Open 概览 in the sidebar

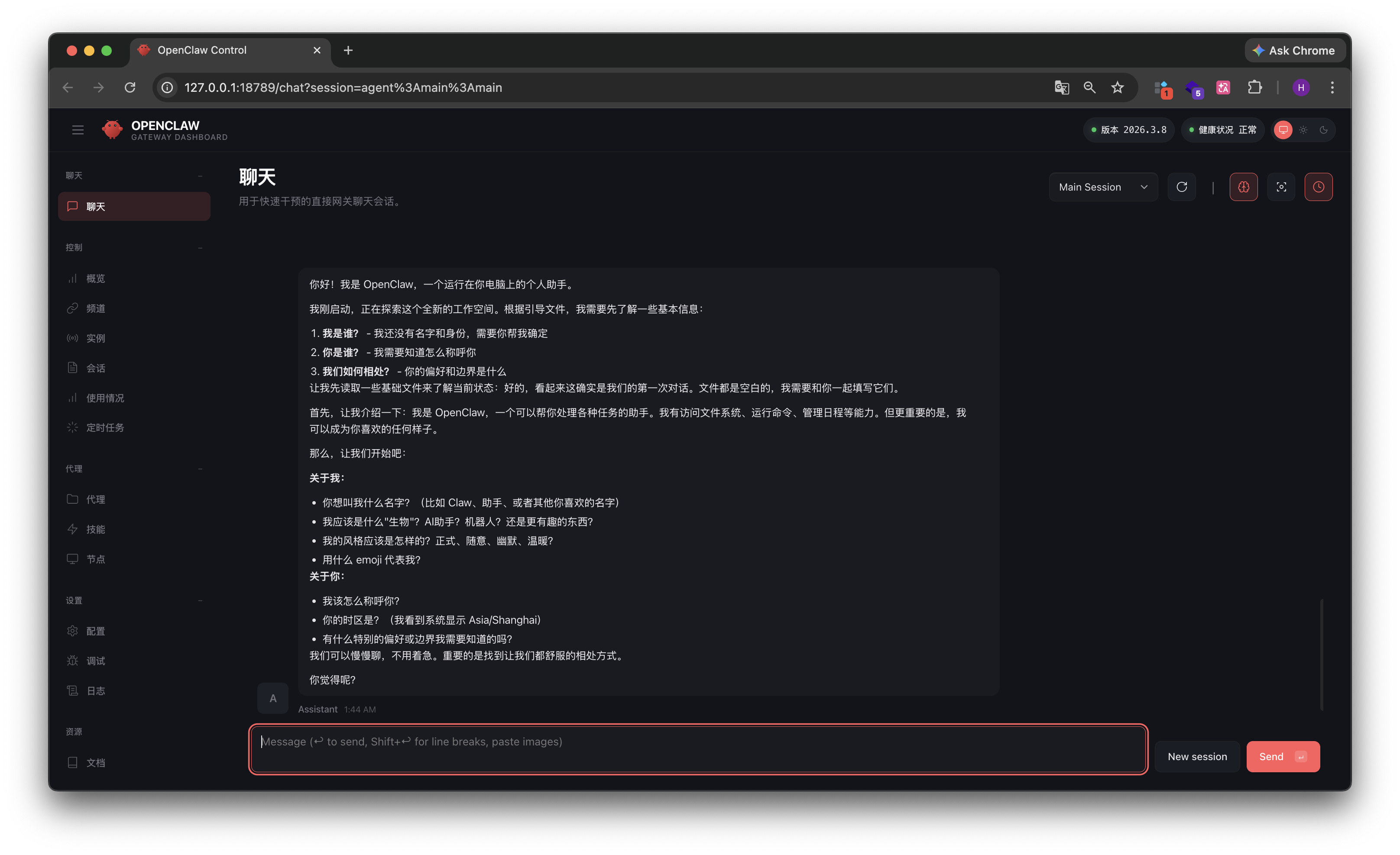[x=95, y=279]
